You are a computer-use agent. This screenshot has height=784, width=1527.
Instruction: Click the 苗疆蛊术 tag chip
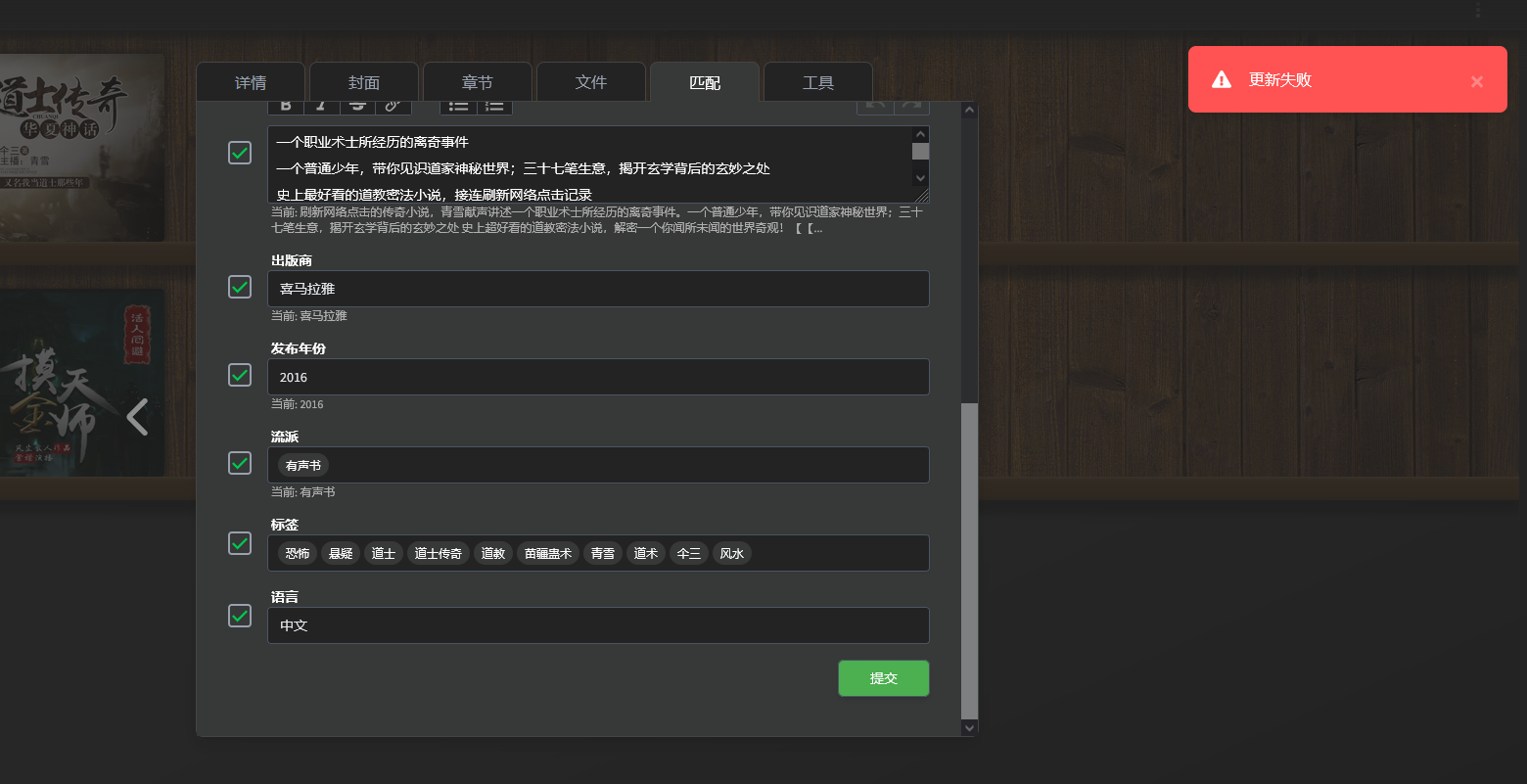click(548, 554)
